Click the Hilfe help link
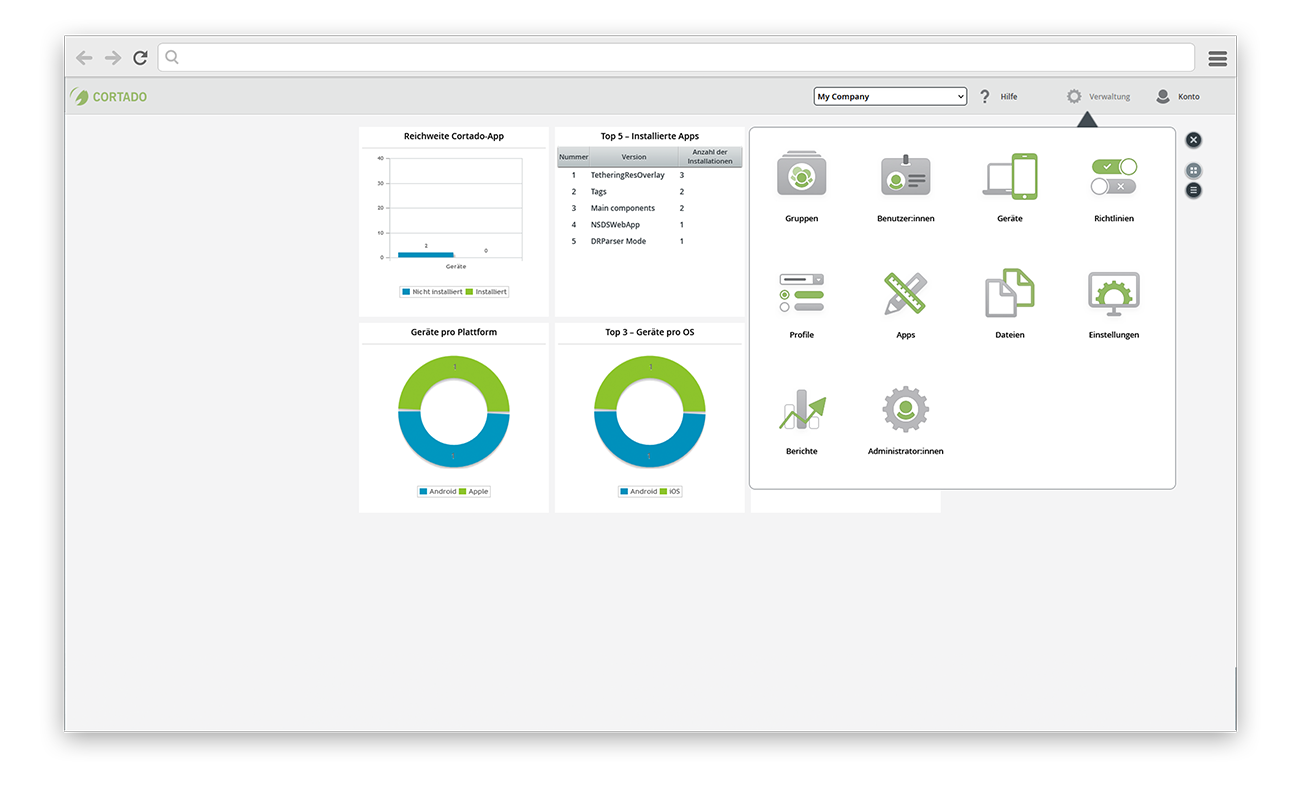Viewport: 1300px width, 796px height. (x=998, y=97)
